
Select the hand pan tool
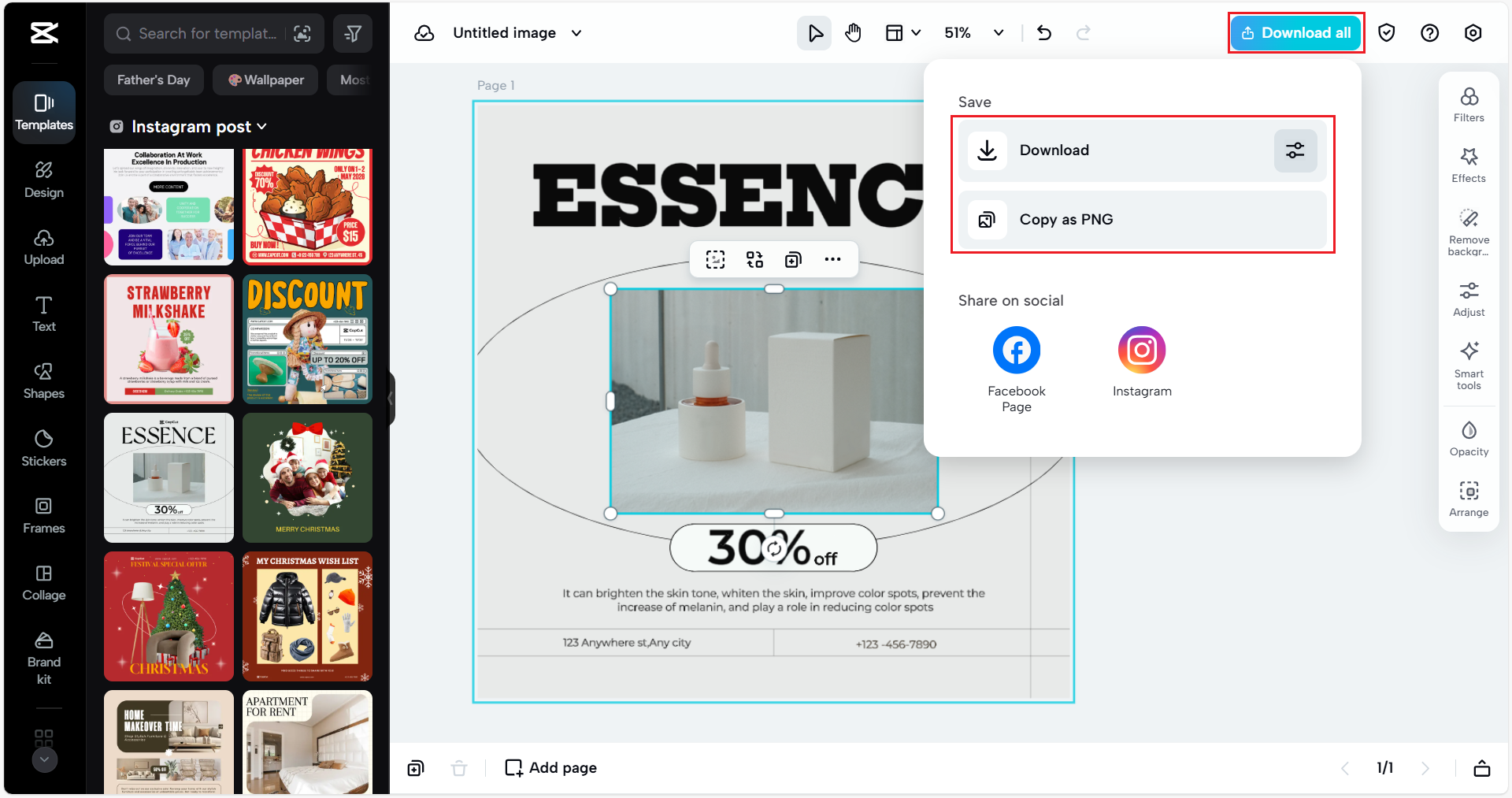(853, 33)
